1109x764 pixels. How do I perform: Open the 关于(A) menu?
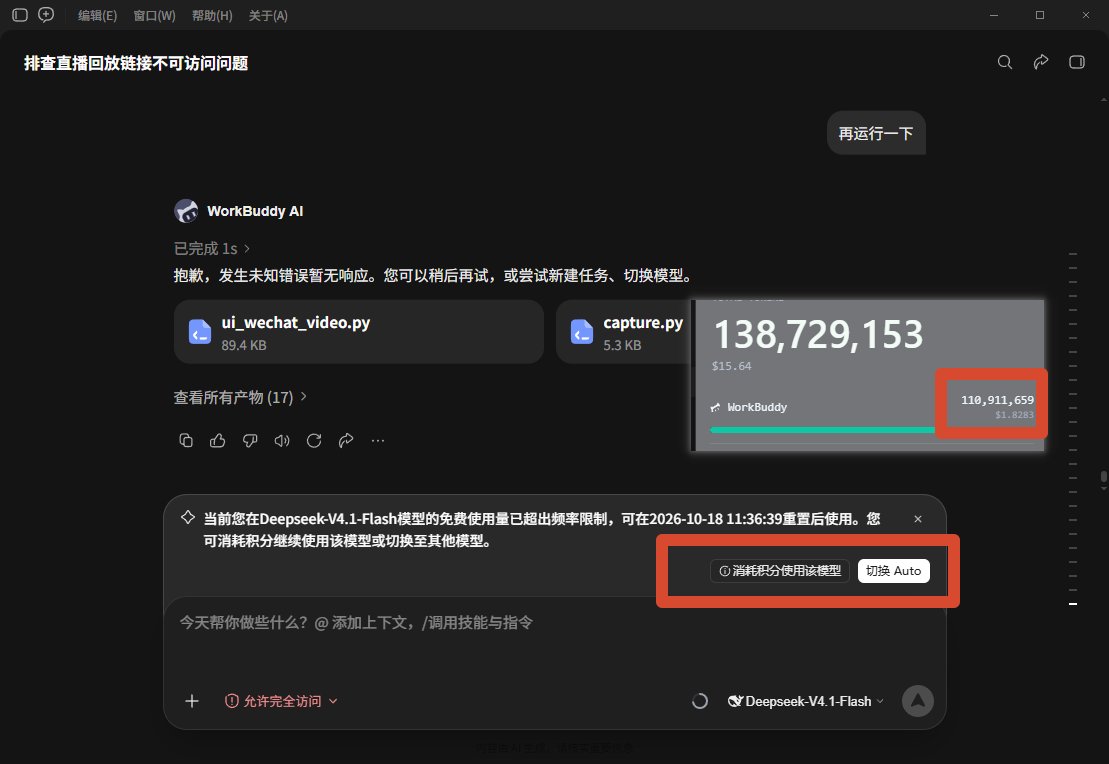pos(268,16)
